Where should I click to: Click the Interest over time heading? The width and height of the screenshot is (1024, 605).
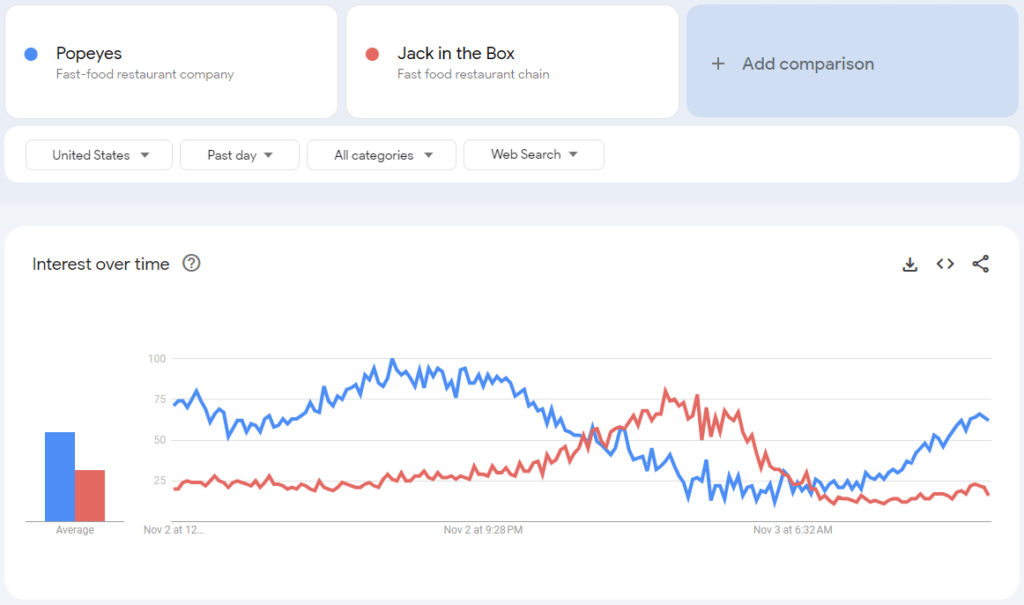(101, 264)
